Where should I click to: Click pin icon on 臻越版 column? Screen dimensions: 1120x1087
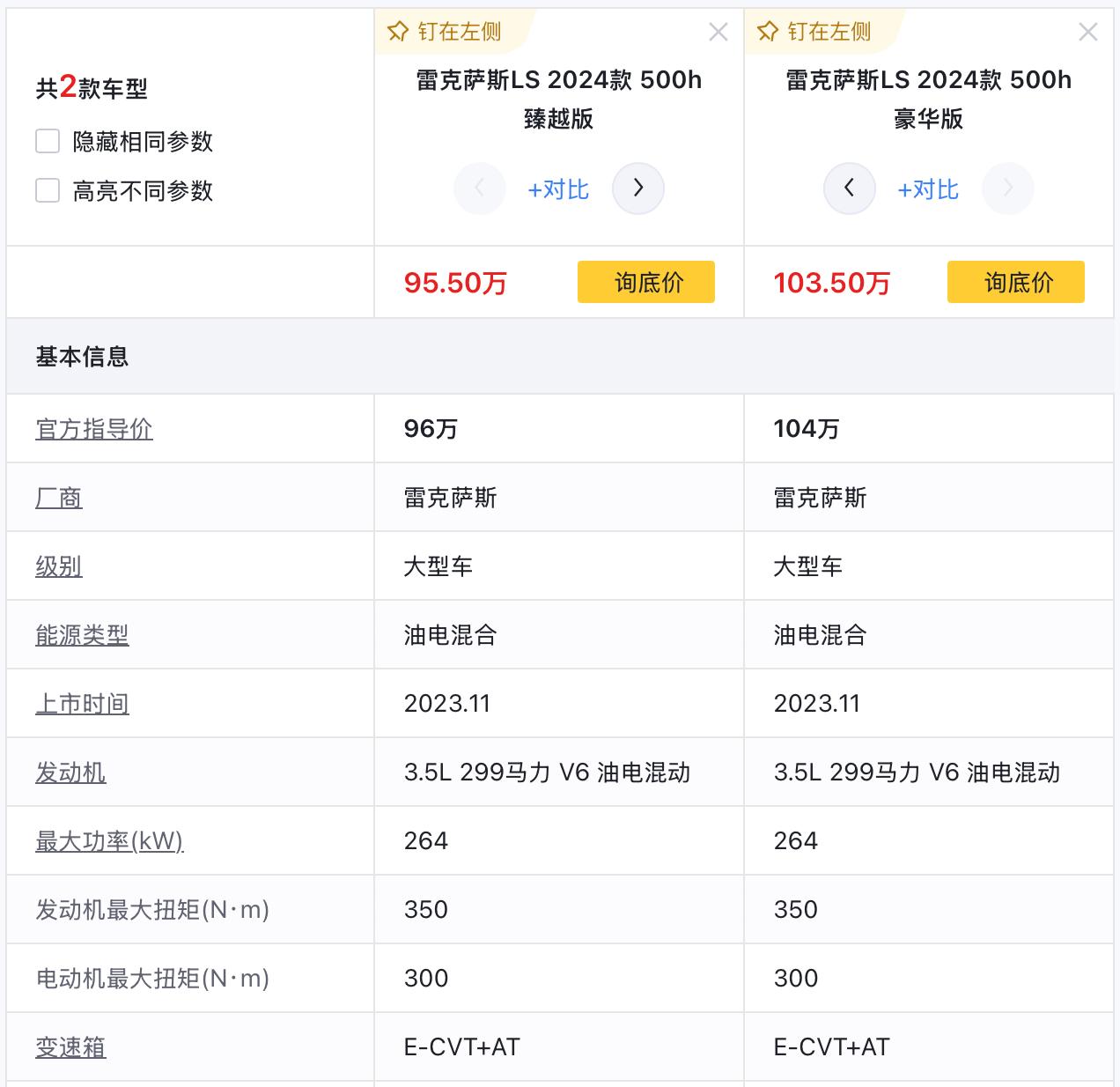(399, 33)
